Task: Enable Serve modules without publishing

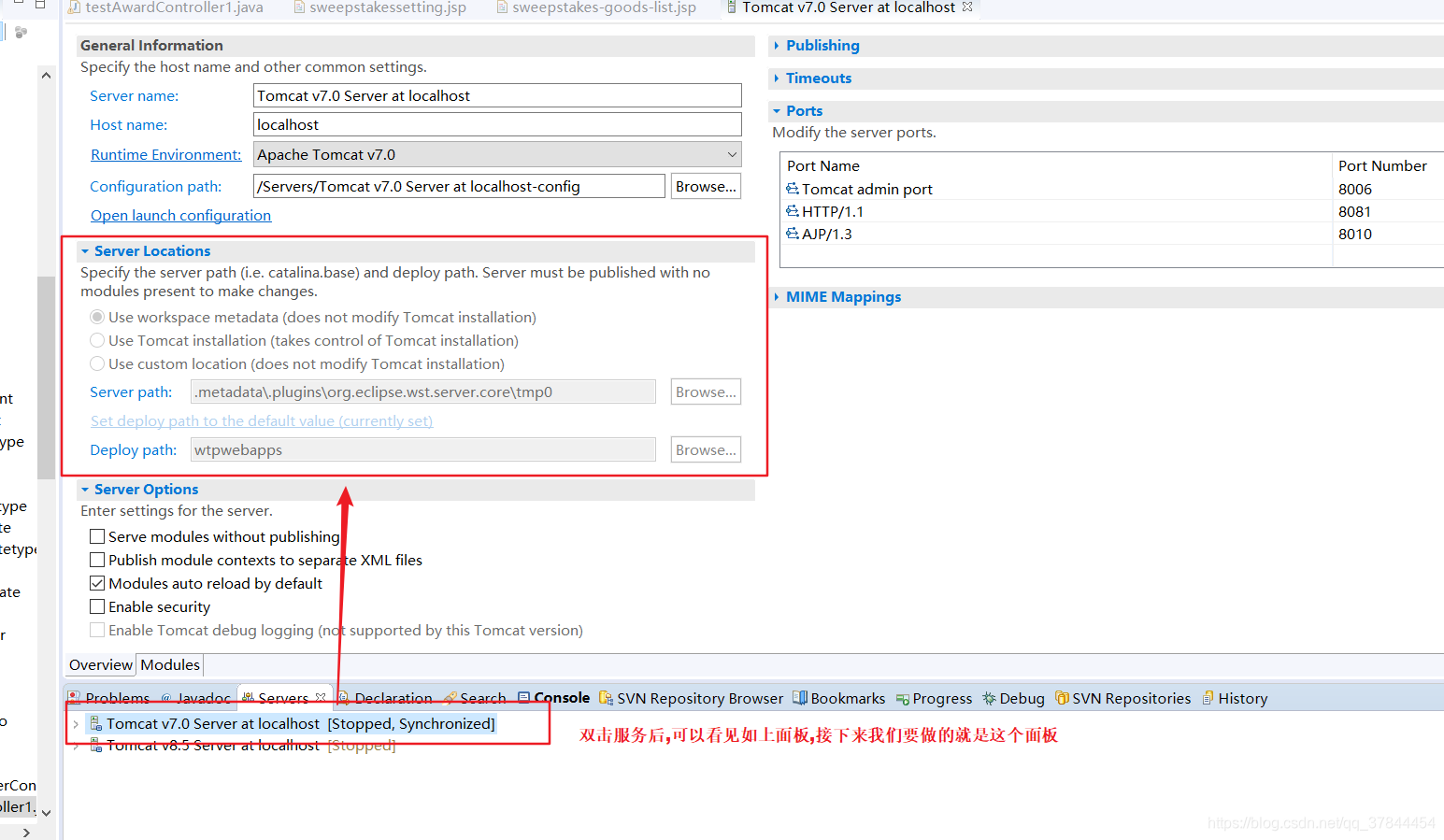Action: (97, 536)
